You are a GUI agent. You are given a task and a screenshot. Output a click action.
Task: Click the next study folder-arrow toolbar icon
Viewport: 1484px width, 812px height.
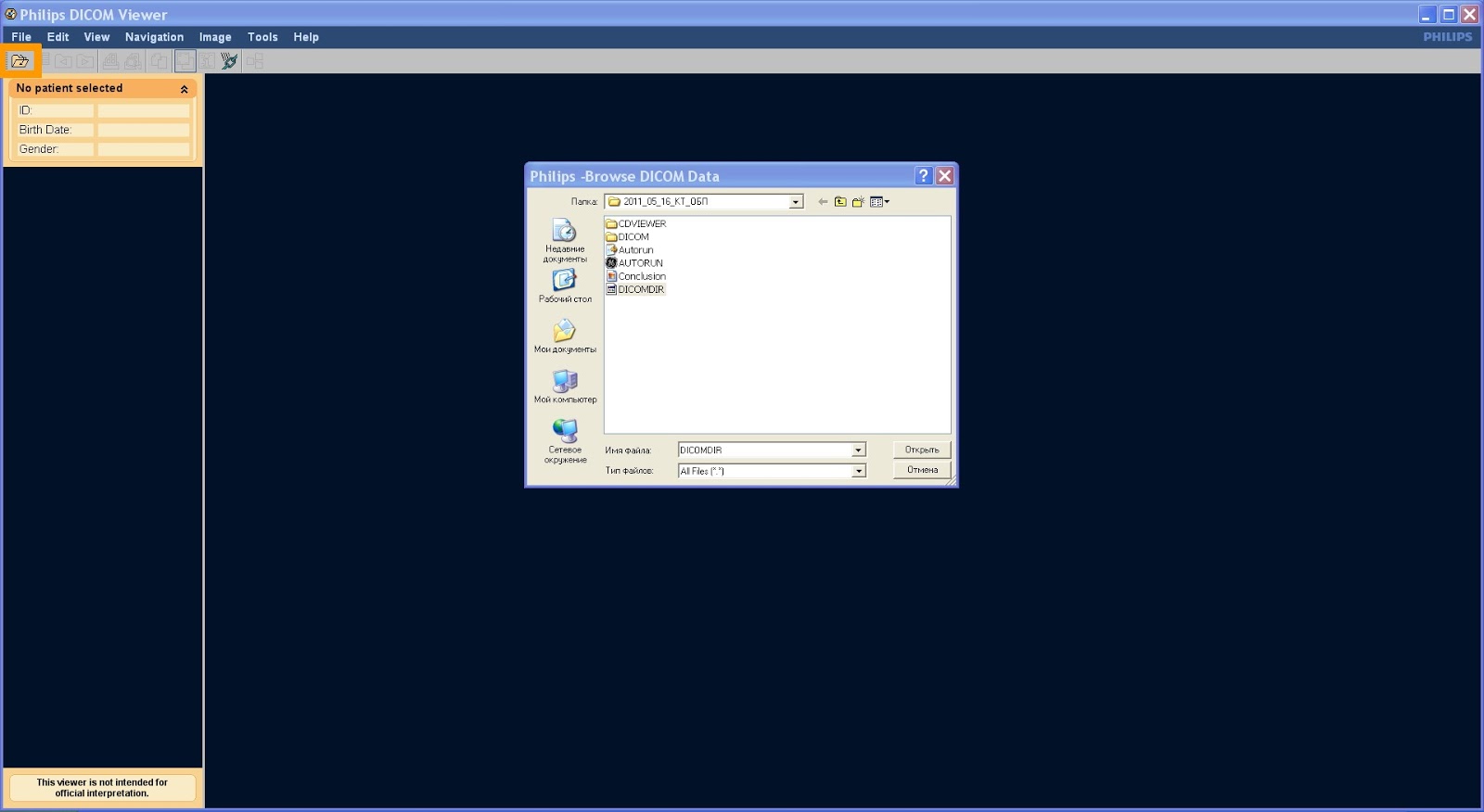point(85,61)
